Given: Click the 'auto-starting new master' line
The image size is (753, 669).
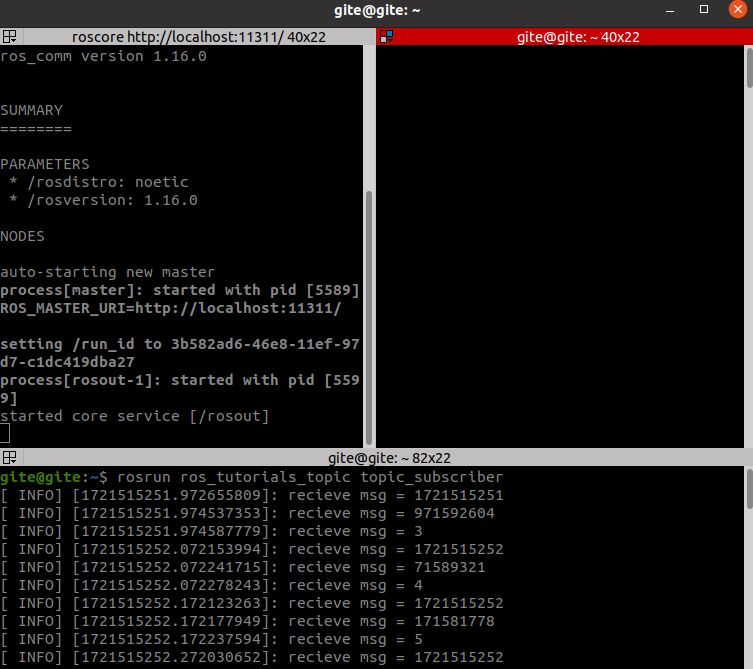Looking at the screenshot, I should (x=108, y=272).
